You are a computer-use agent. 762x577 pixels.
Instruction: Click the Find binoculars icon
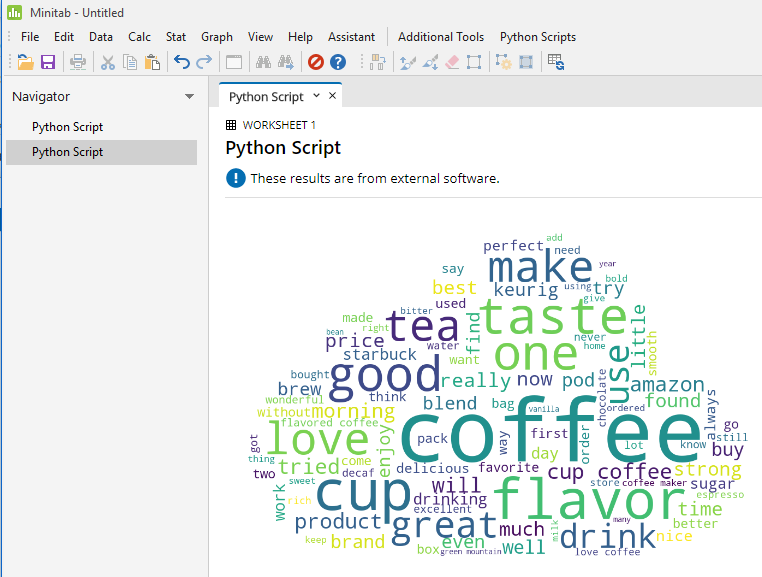click(263, 62)
